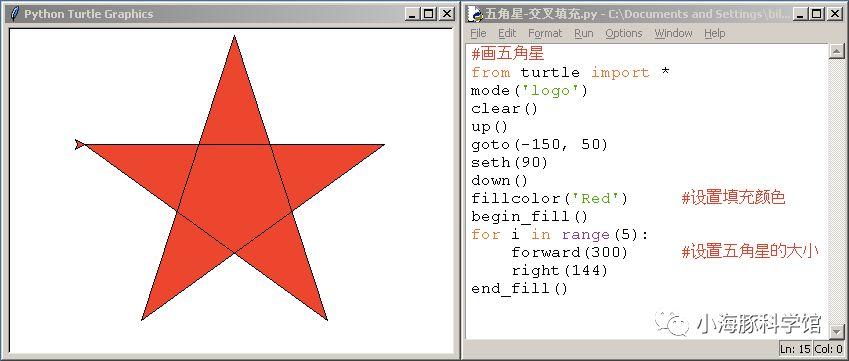This screenshot has height=361, width=849.
Task: Minimize the Python Turtle Graphics window
Action: (x=412, y=14)
